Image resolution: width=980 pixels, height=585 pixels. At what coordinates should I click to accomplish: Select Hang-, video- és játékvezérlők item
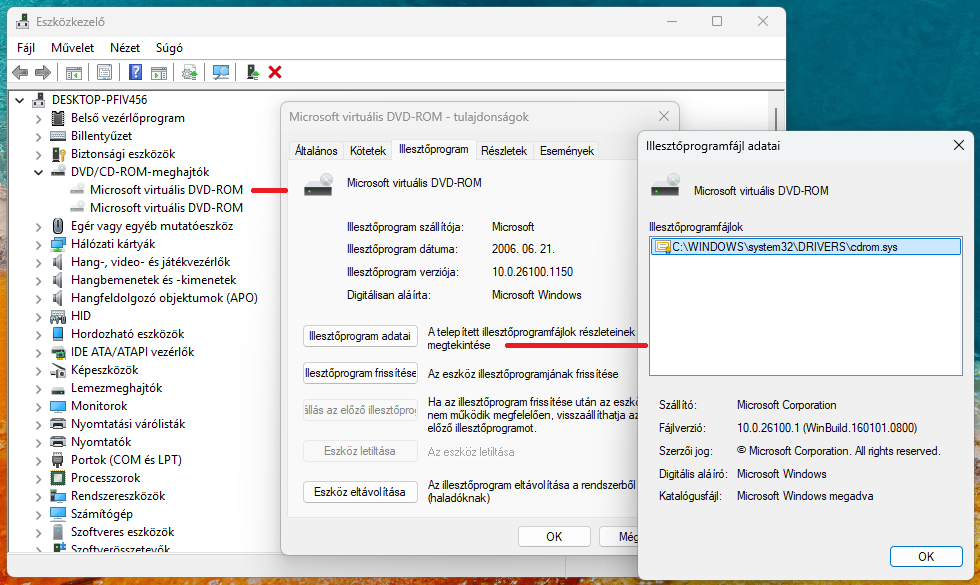(x=151, y=262)
